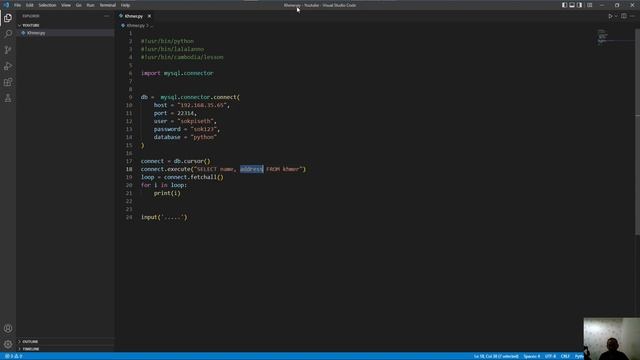Open editor More Actions ellipsis
Screen dimensions: 640x360
pos(632,16)
